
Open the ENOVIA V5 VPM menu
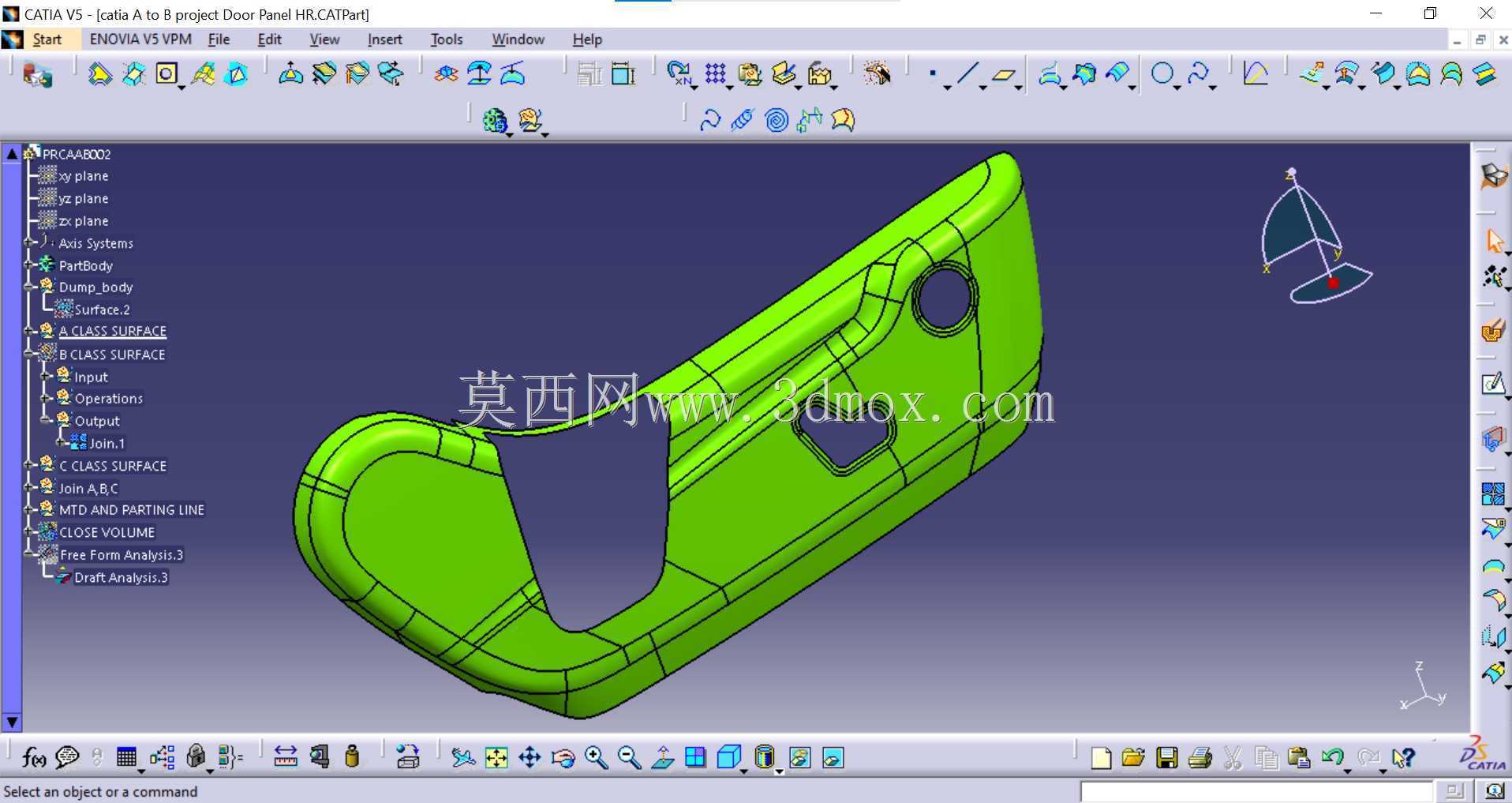pos(140,39)
